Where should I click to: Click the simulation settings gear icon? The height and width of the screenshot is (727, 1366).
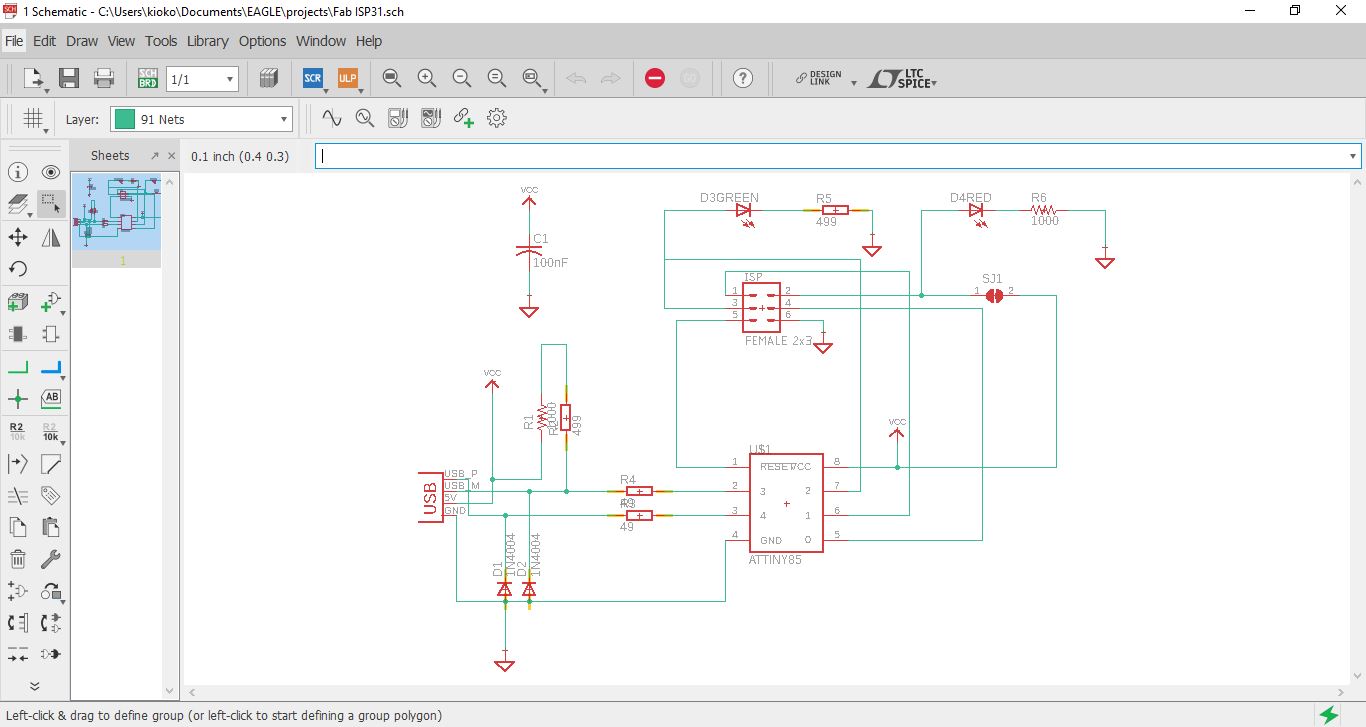[x=497, y=118]
